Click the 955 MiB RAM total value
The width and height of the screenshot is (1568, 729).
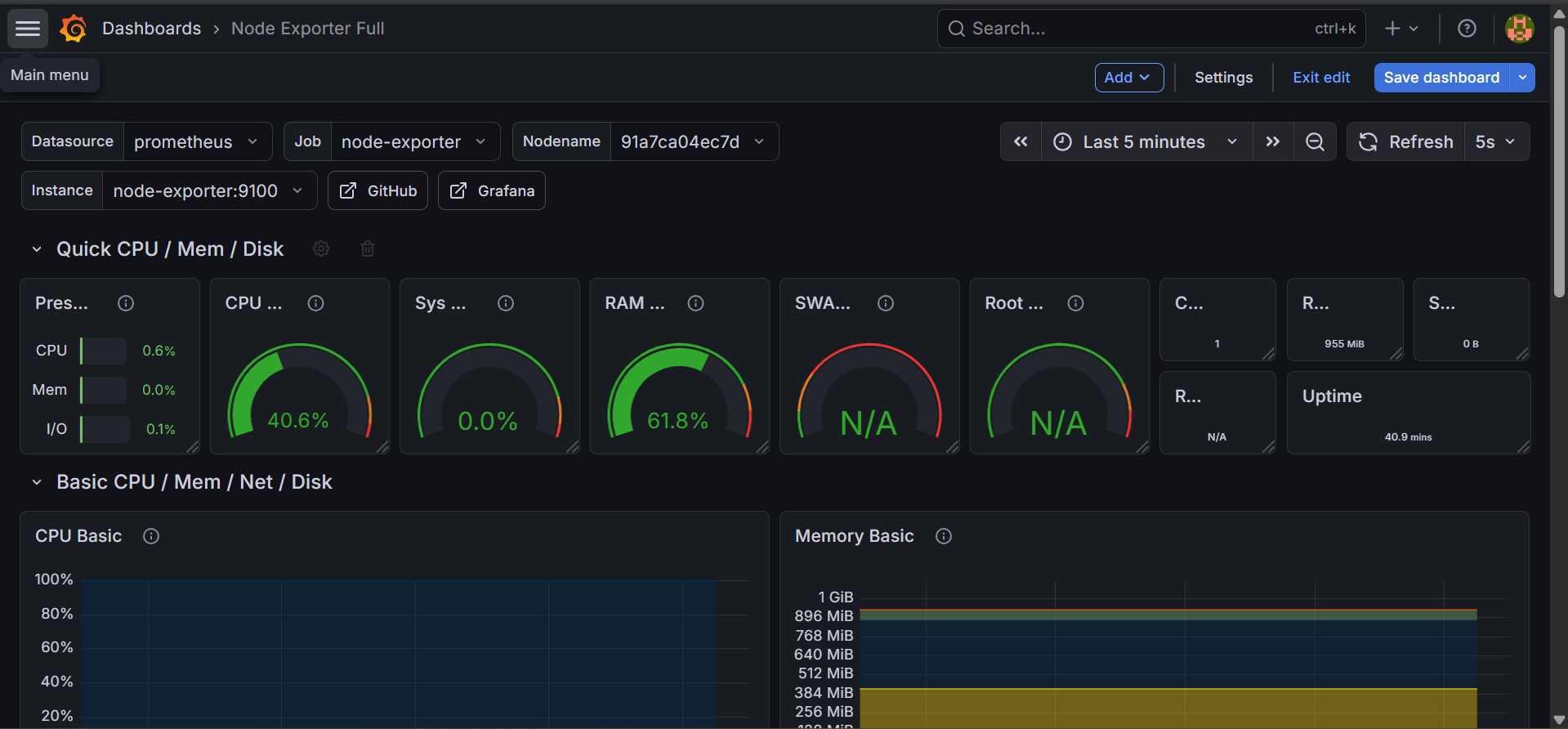(1344, 344)
